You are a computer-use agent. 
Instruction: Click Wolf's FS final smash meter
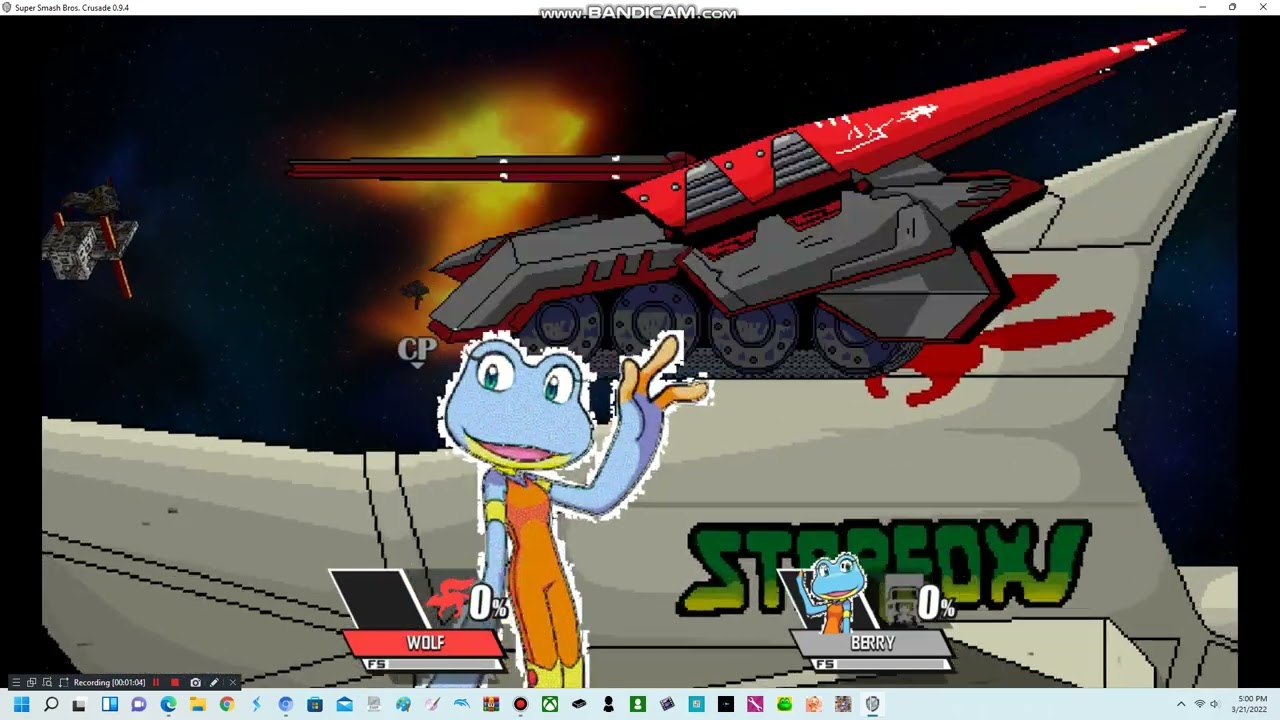(x=432, y=664)
